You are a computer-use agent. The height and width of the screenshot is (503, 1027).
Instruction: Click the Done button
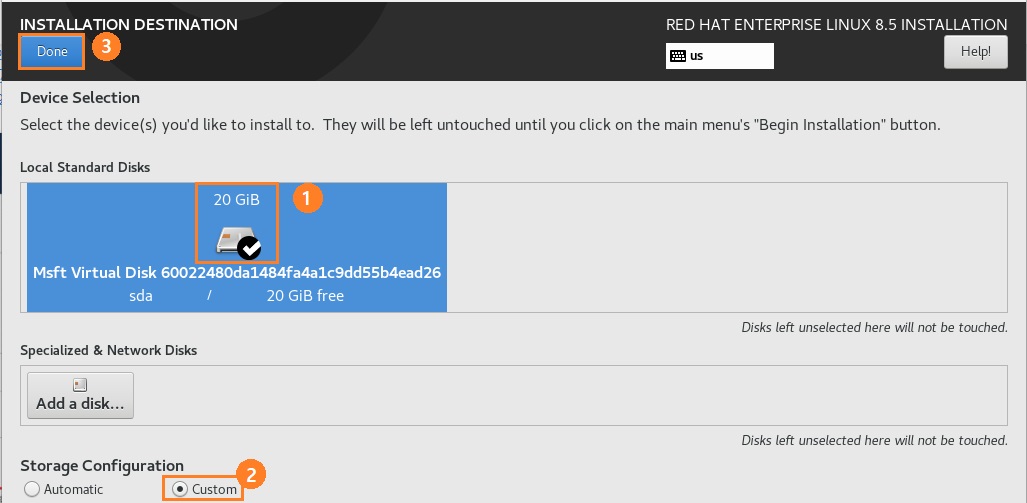point(52,51)
